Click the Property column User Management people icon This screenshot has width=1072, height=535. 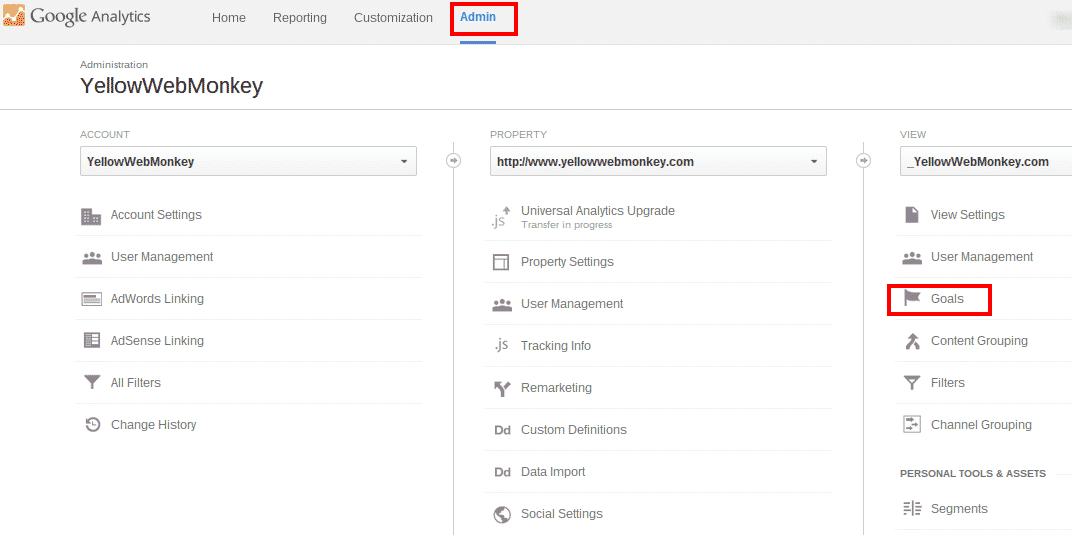coord(502,305)
